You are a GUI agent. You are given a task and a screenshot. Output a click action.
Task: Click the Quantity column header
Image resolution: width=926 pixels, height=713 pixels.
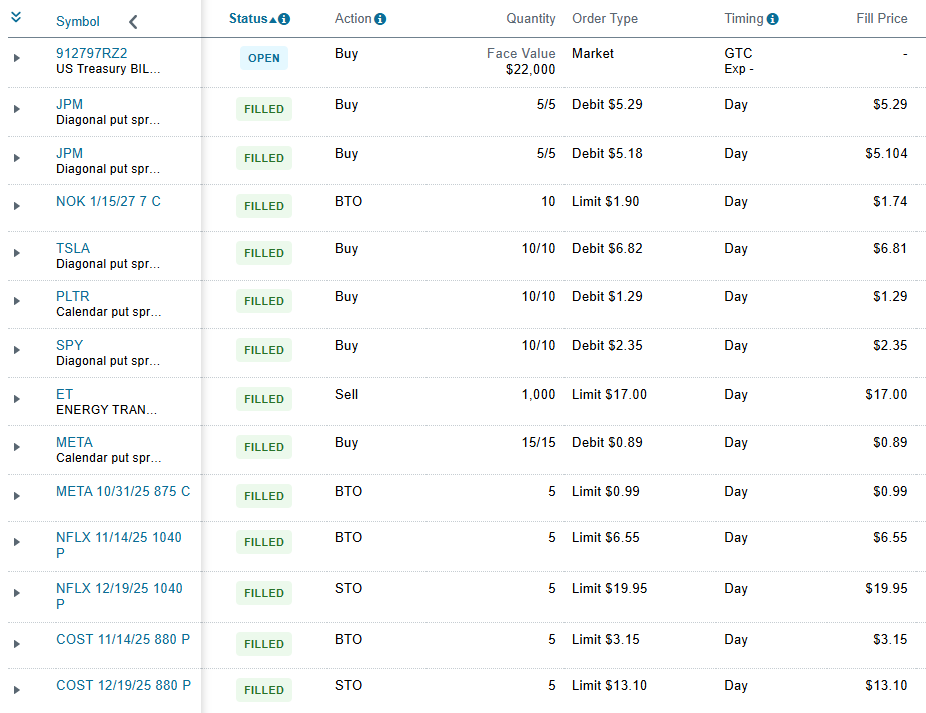pos(530,19)
